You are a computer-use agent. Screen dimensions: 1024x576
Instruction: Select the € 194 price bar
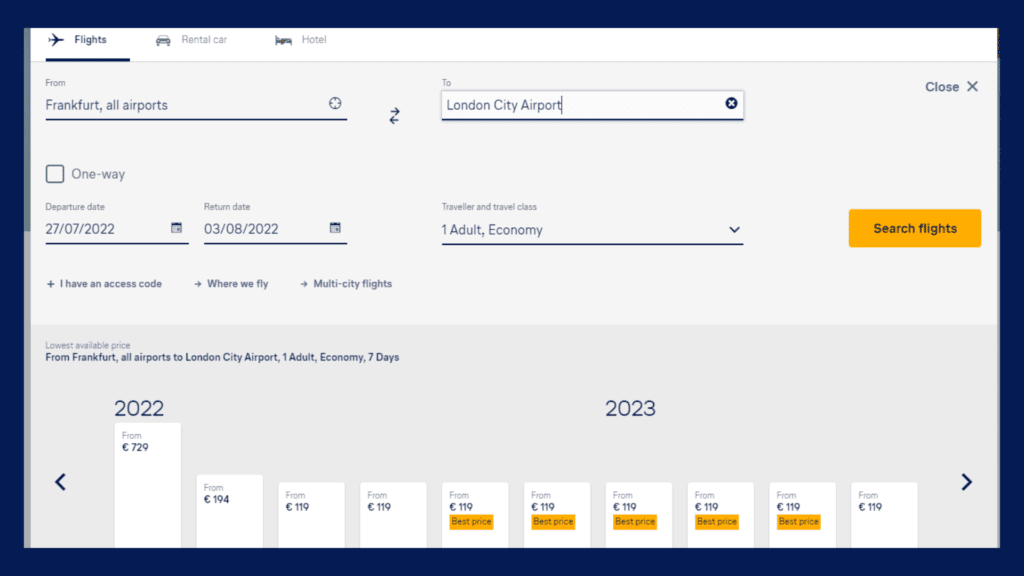[x=229, y=510]
